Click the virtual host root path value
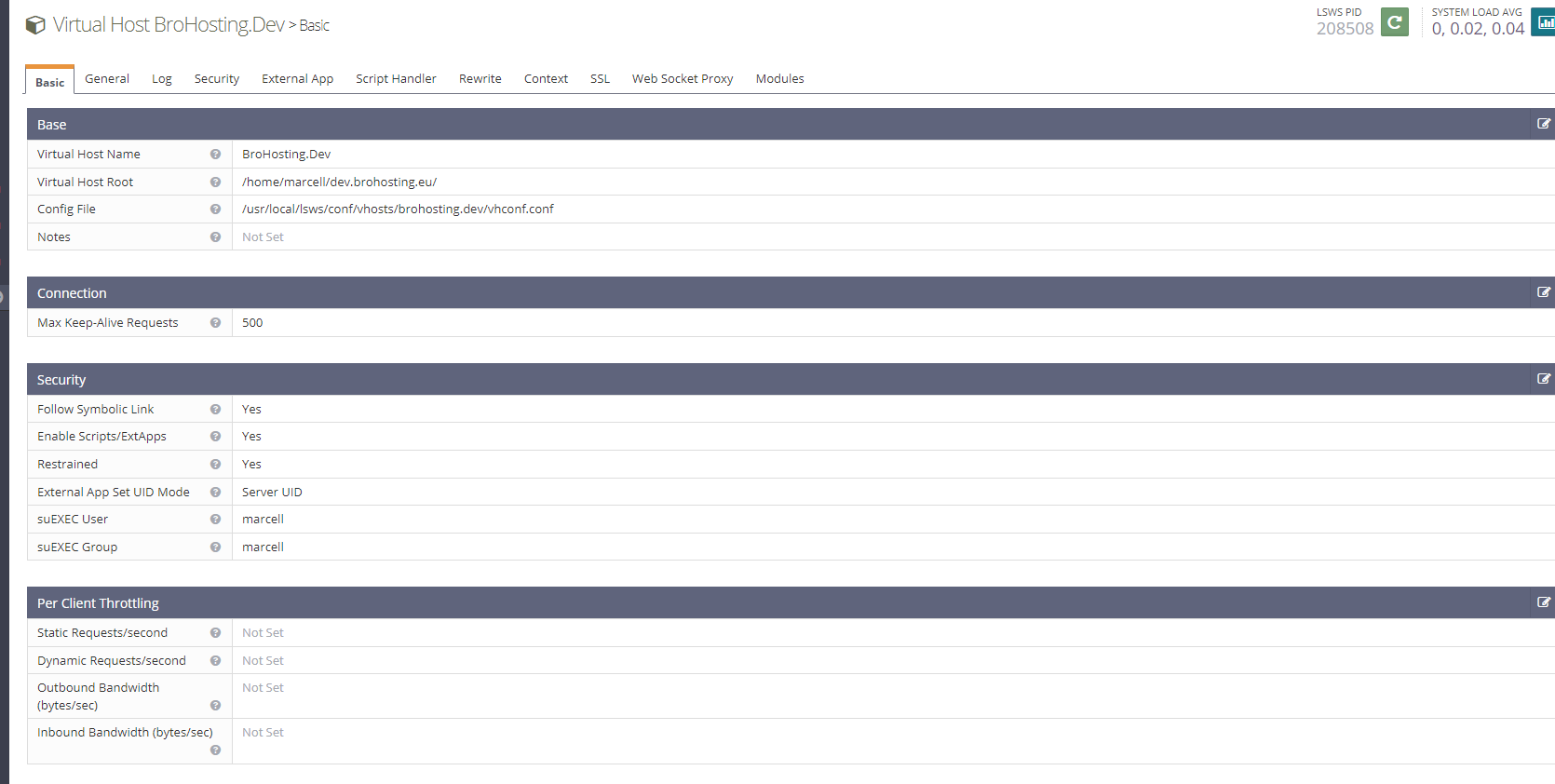The height and width of the screenshot is (784, 1555). [339, 182]
